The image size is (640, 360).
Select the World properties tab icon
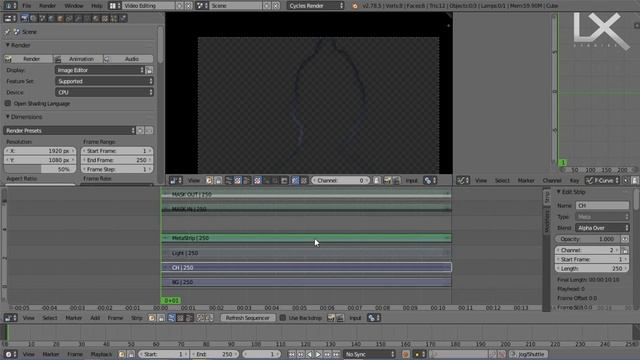coord(51,18)
